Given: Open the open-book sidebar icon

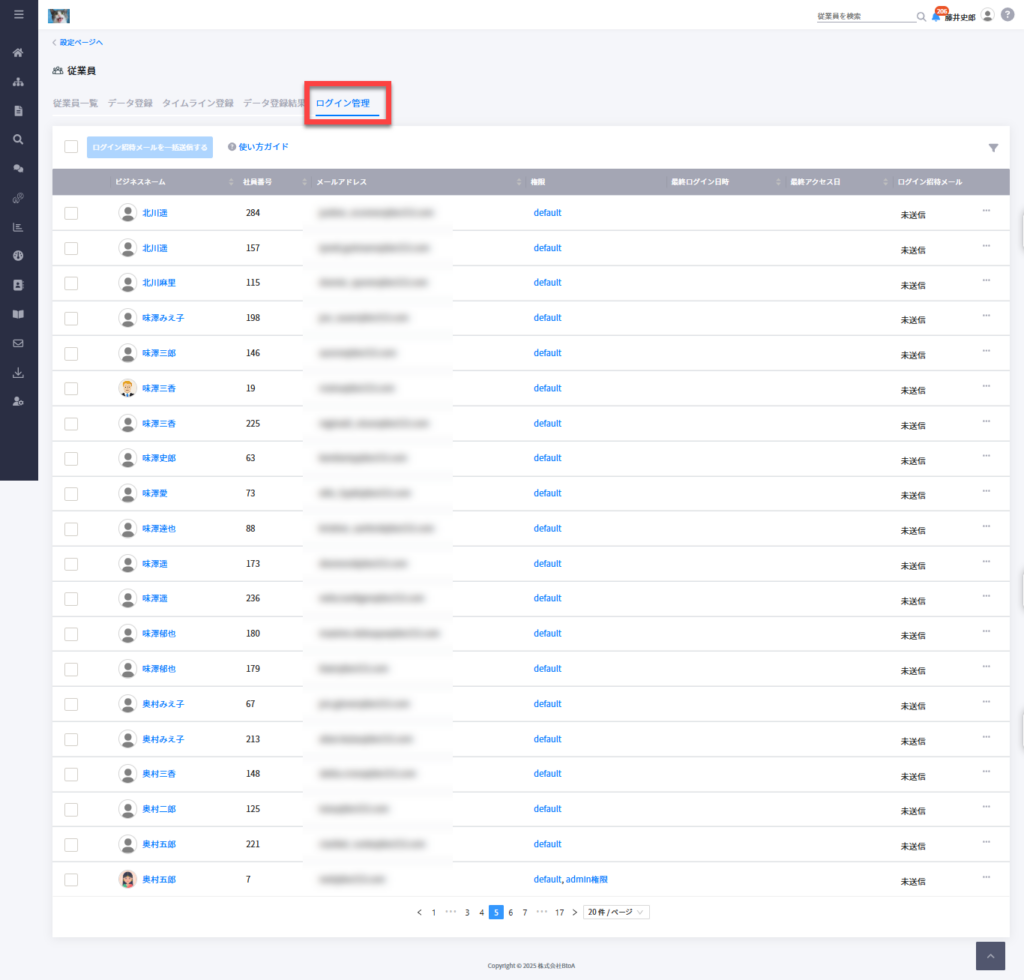Looking at the screenshot, I should click(18, 314).
